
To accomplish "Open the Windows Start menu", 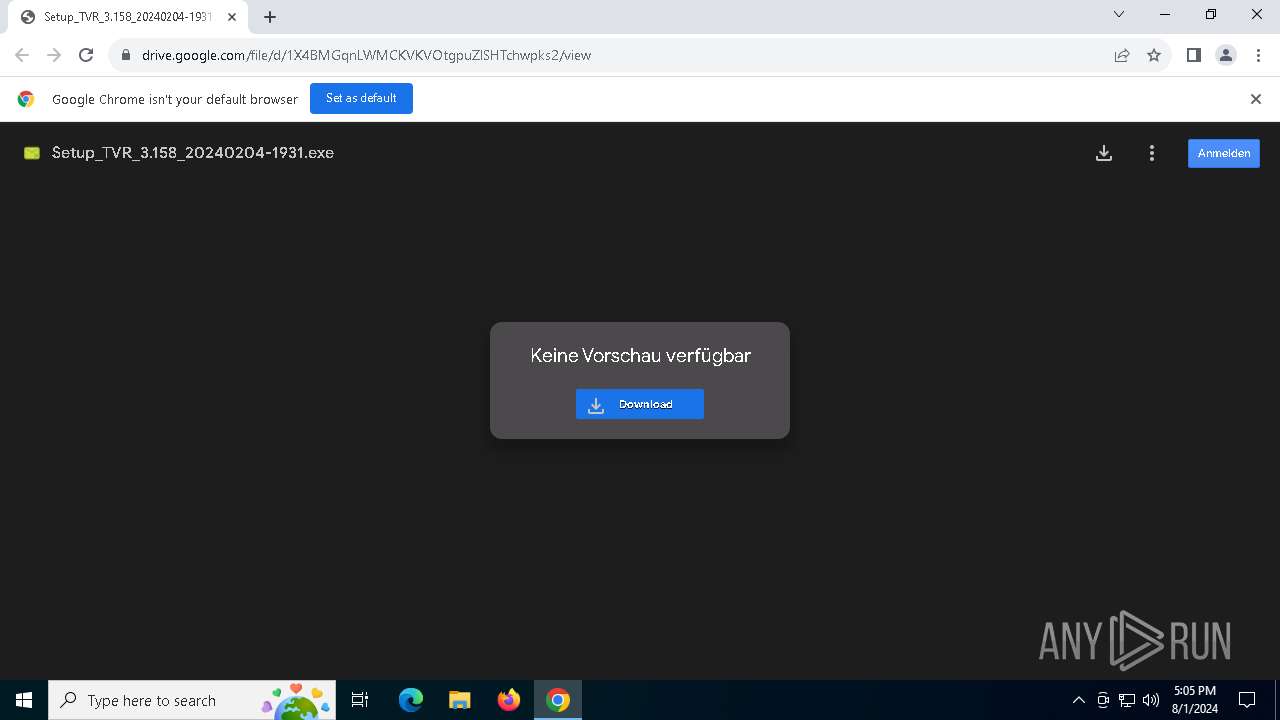I will 24,700.
